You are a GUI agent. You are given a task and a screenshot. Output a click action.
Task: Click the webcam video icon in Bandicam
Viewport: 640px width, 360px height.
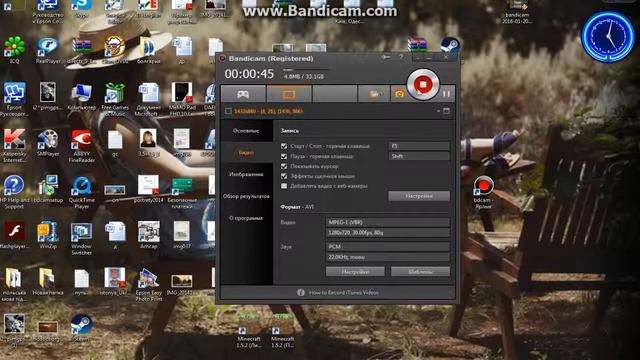(x=374, y=94)
